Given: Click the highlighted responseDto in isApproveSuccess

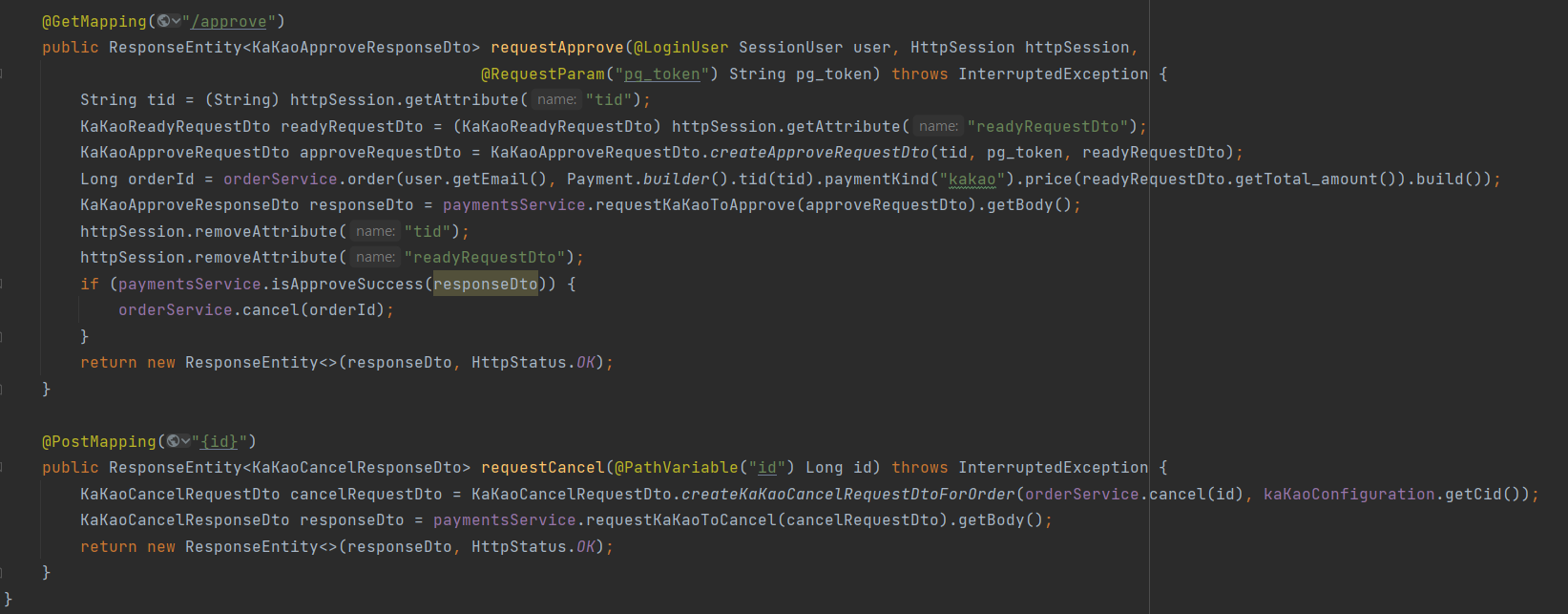Looking at the screenshot, I should pos(486,284).
